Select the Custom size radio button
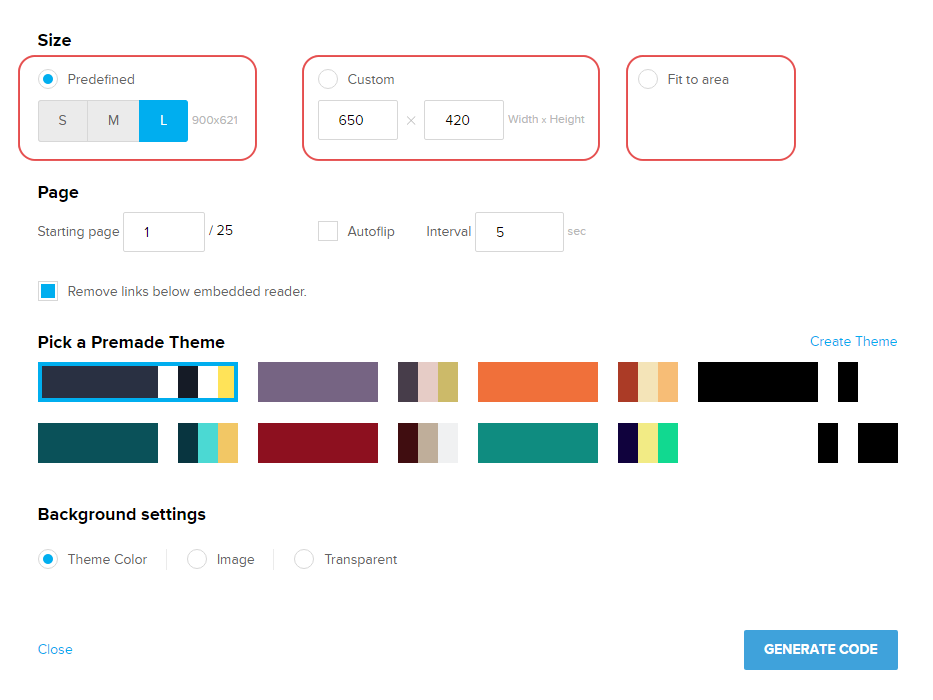Screen dimensions: 933x700 point(328,79)
